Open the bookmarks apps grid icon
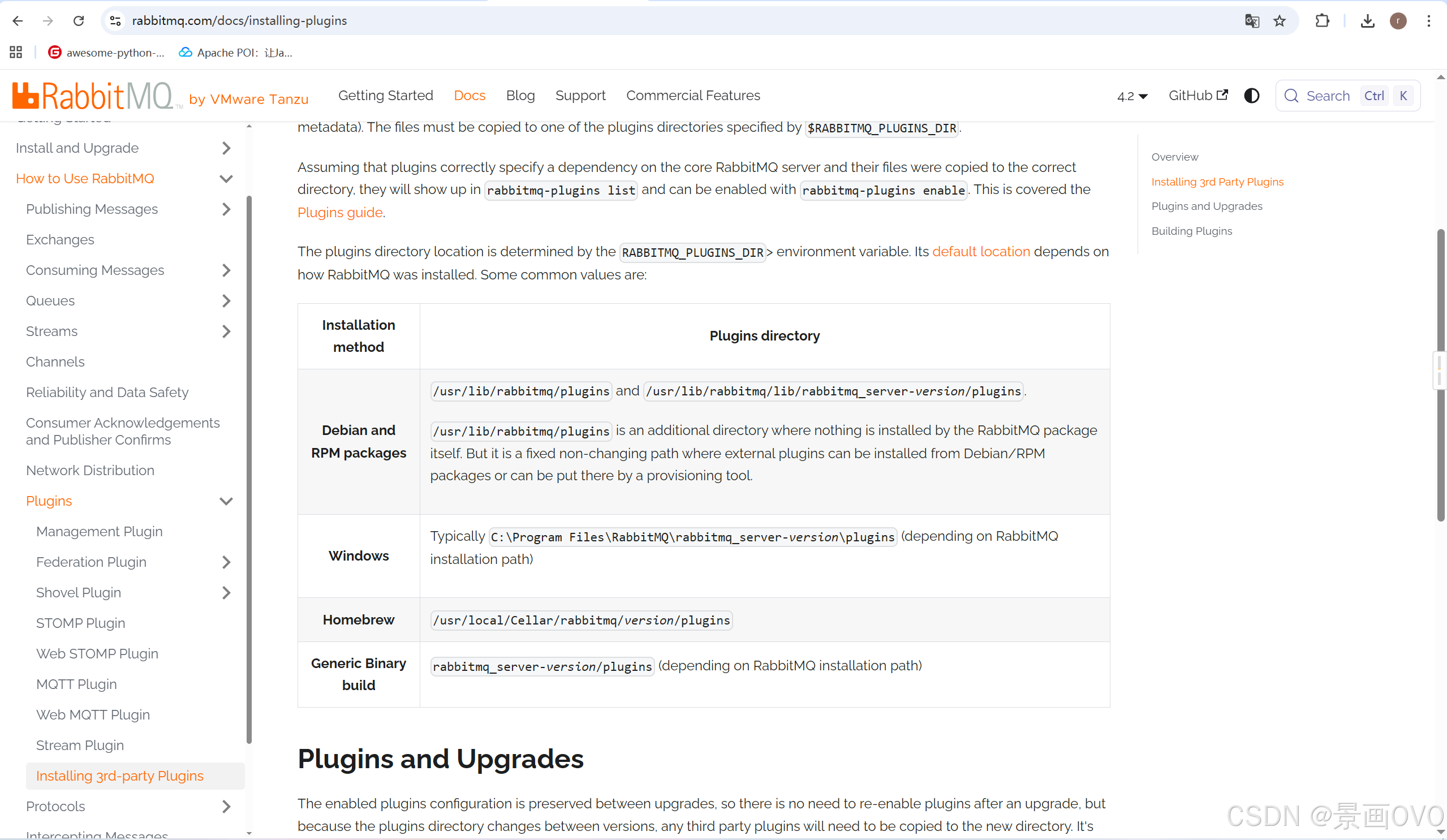 coord(16,52)
